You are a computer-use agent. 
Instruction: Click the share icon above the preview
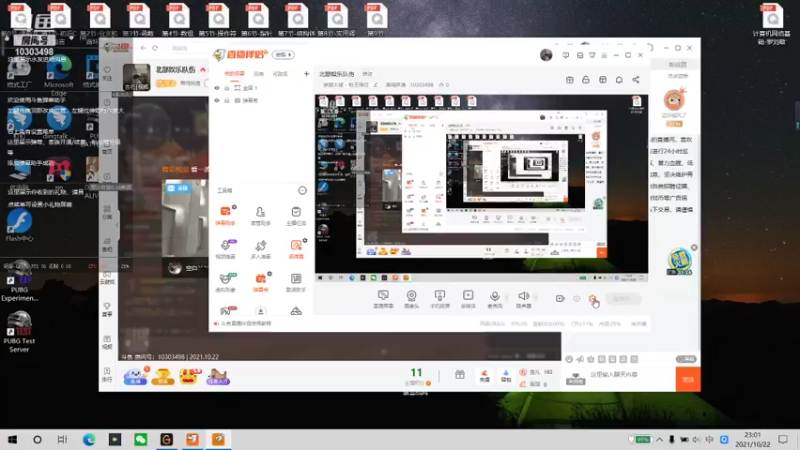(x=636, y=80)
